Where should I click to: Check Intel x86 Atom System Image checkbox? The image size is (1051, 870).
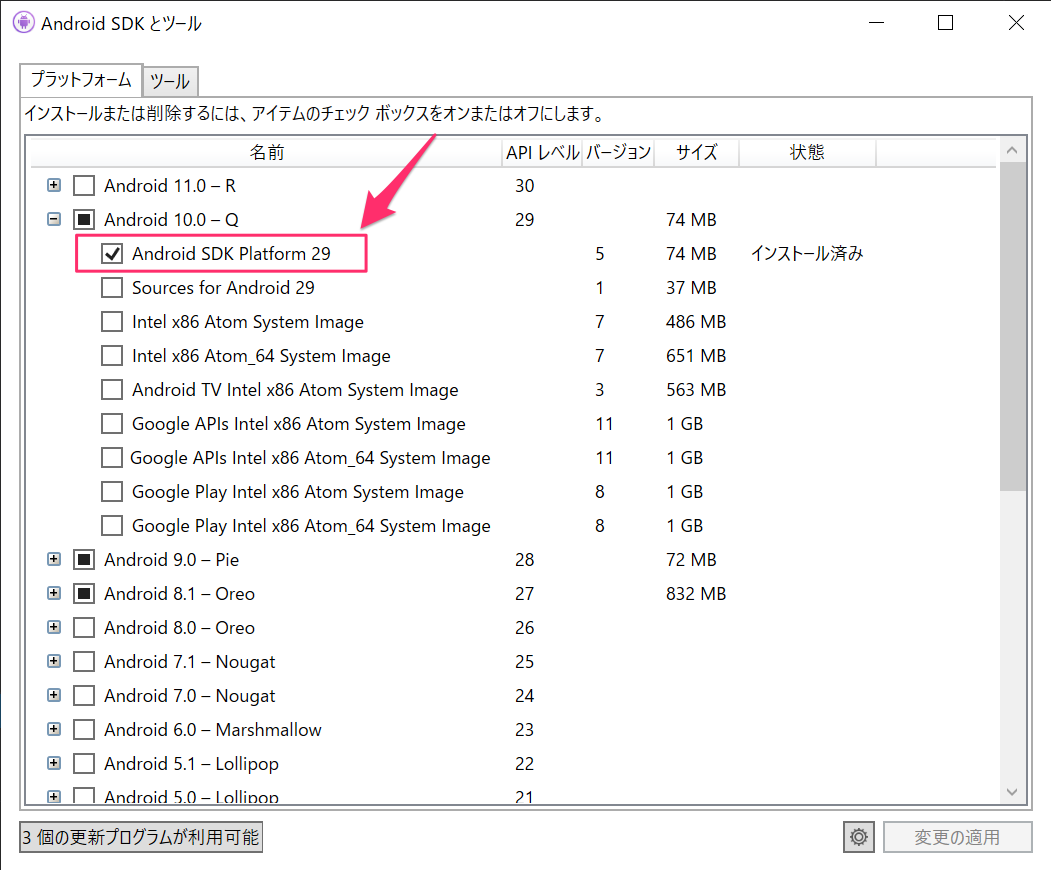(x=112, y=322)
